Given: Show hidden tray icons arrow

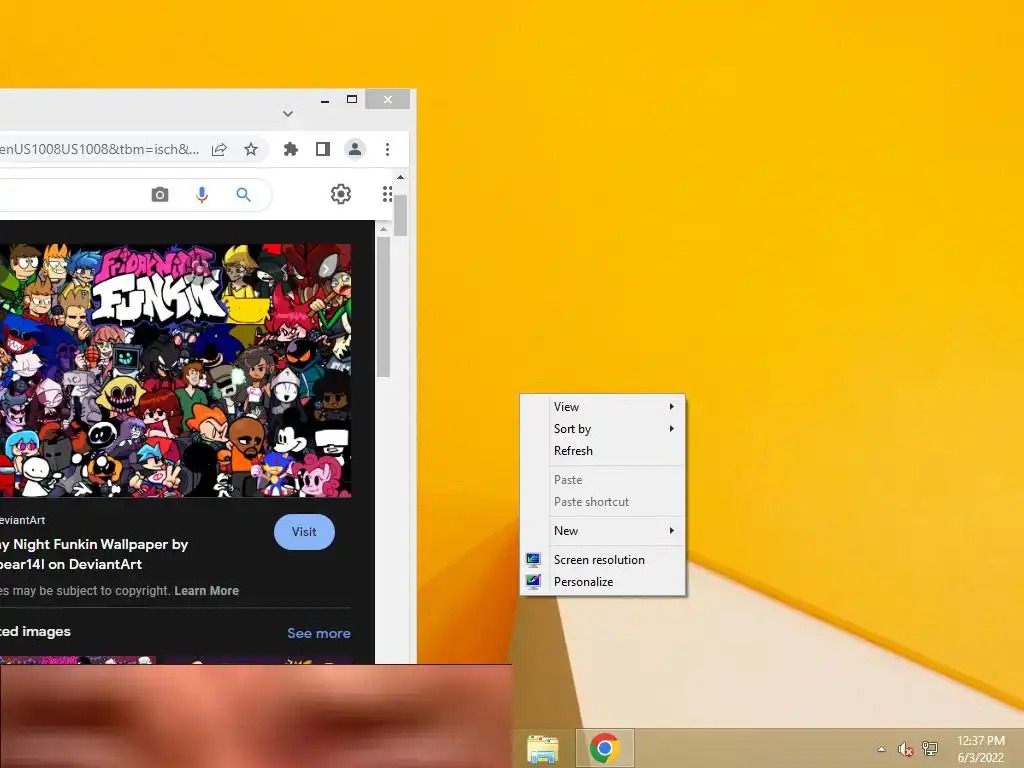Looking at the screenshot, I should [882, 749].
